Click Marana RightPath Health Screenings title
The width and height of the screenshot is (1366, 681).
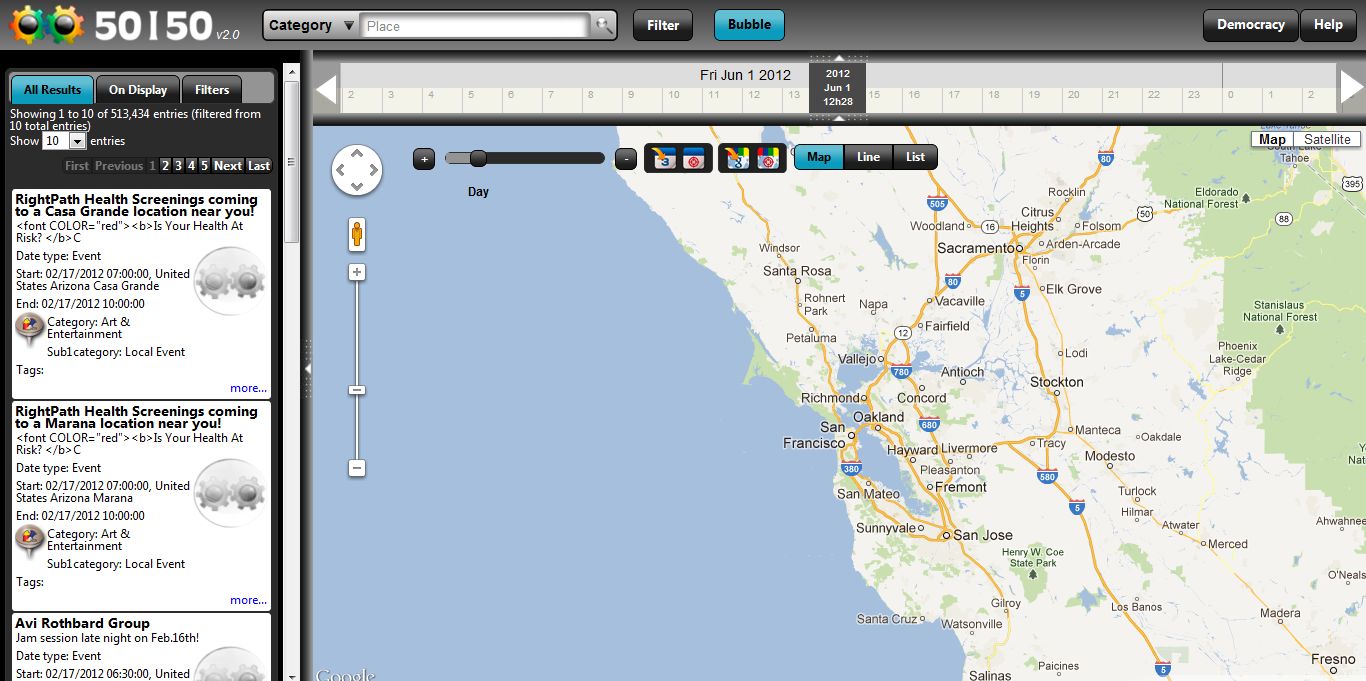[x=136, y=417]
